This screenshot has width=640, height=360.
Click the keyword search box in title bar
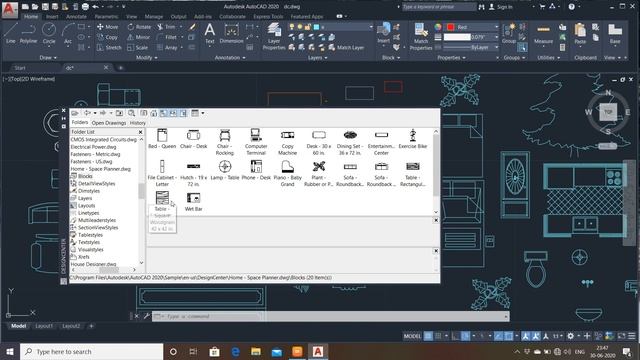[x=438, y=7]
